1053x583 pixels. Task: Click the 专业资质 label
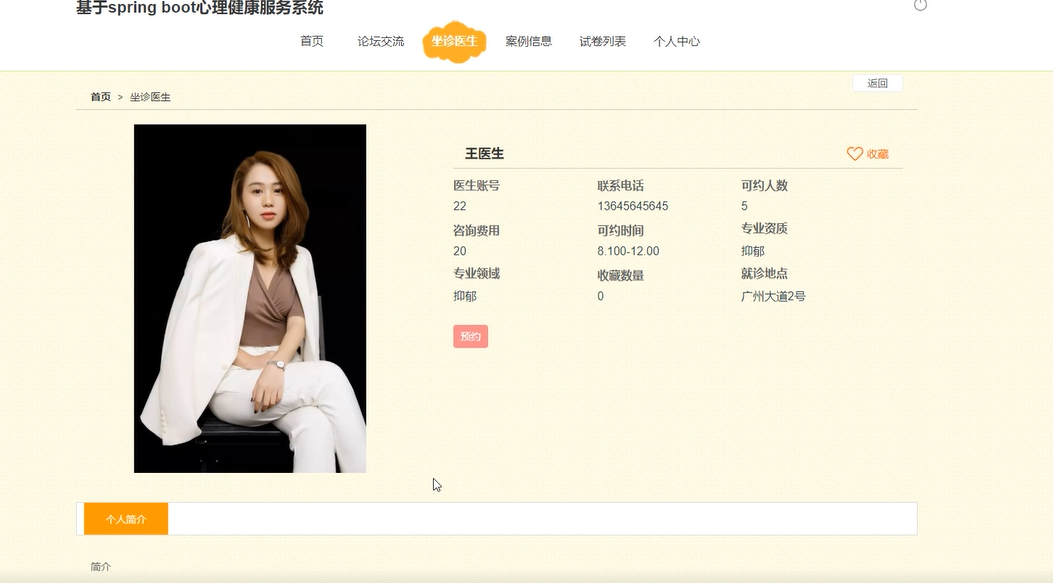click(764, 228)
